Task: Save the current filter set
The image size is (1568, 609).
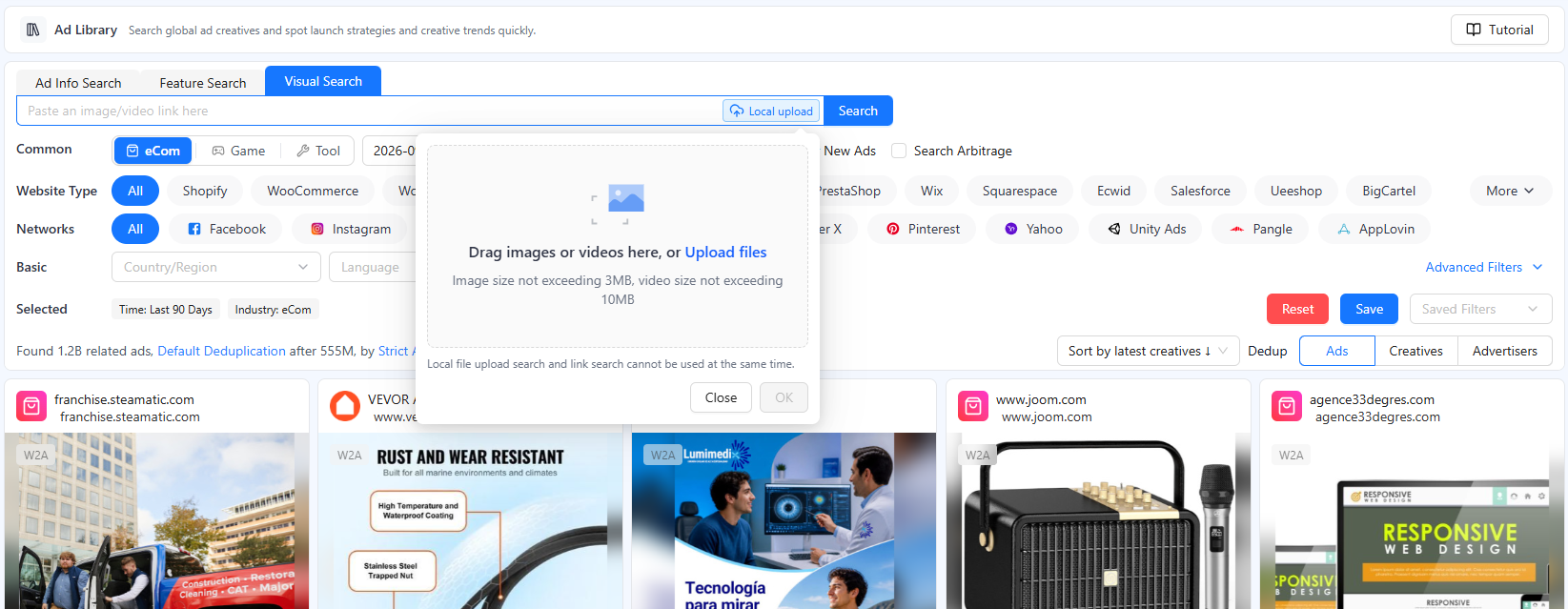Action: pyautogui.click(x=1369, y=309)
